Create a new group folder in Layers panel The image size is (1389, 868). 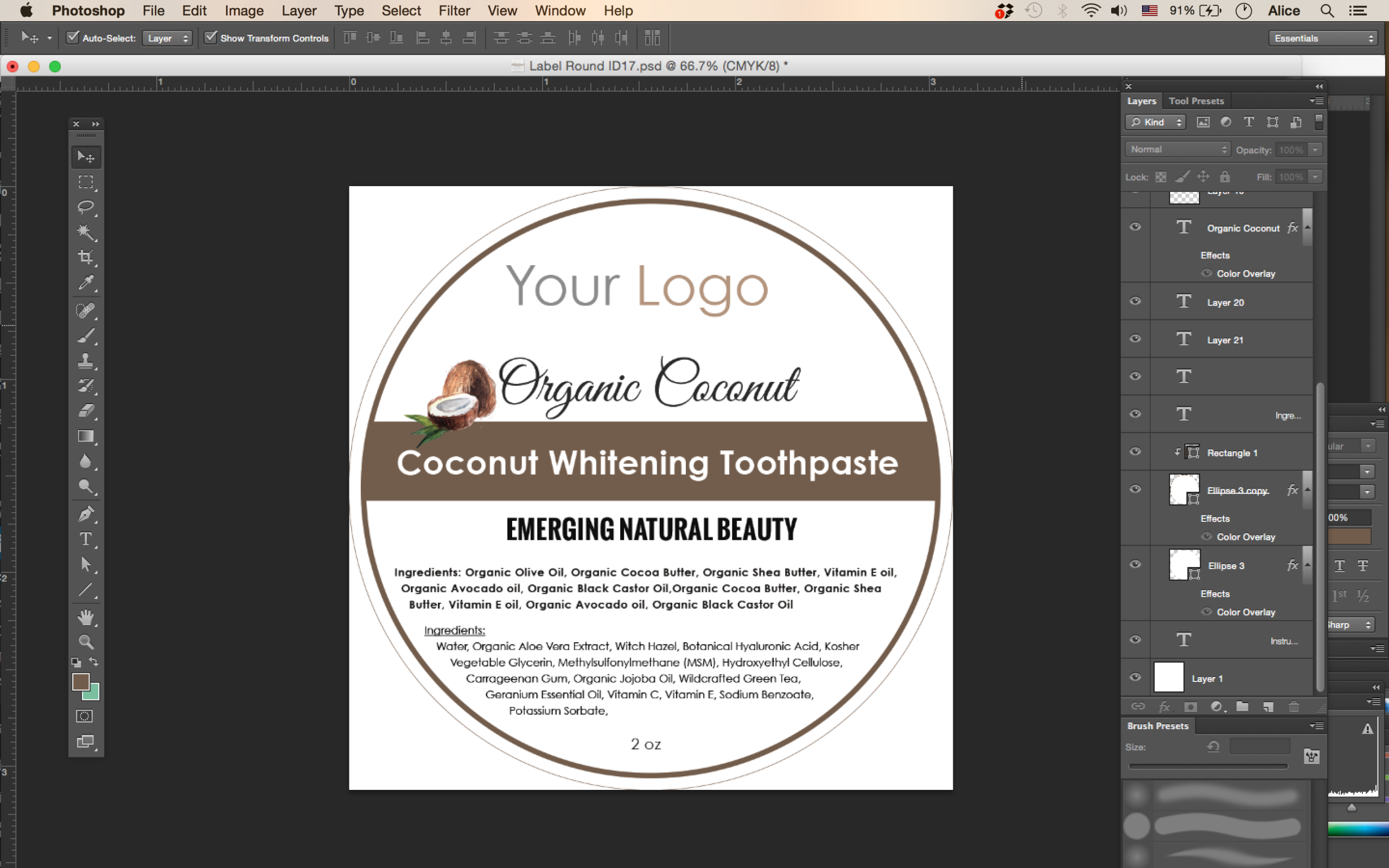[x=1242, y=707]
